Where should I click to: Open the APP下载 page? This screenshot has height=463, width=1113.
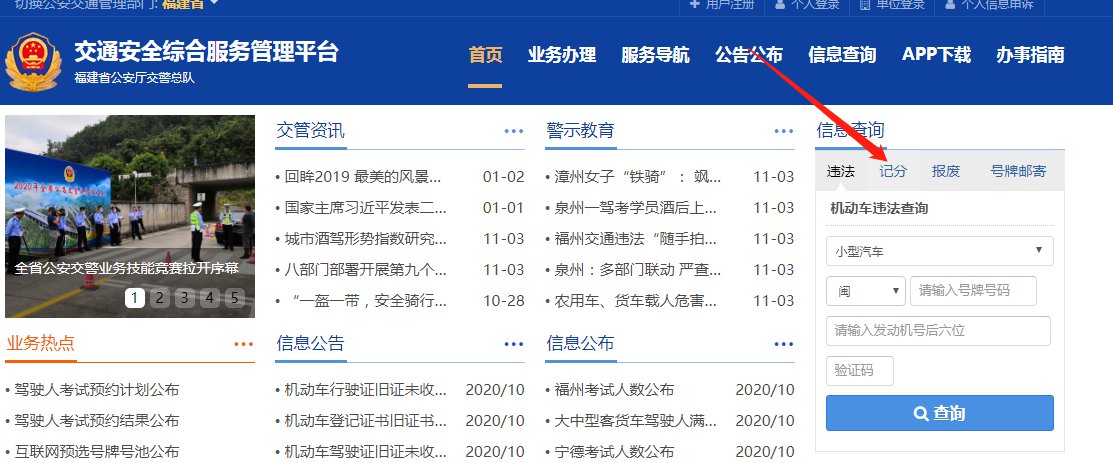pyautogui.click(x=936, y=55)
